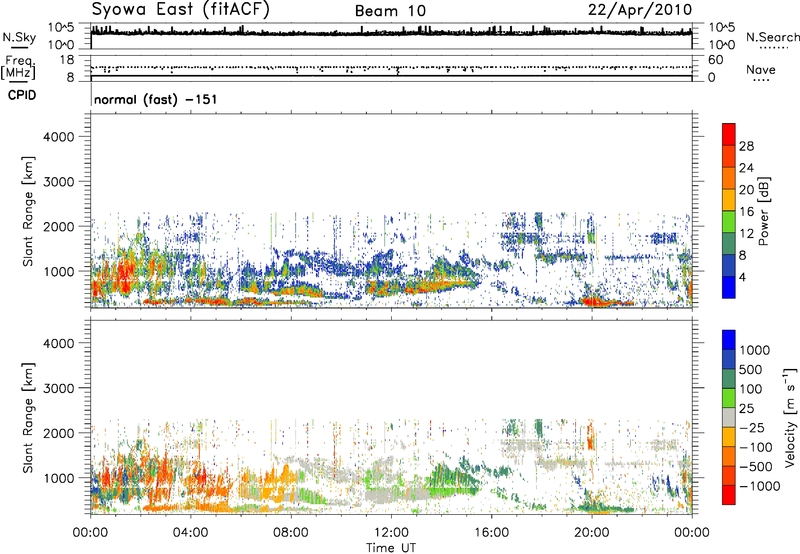Click 'Slant Range [km]' label of power panel
Image resolution: width=800 pixels, height=554 pixels.
[x=28, y=211]
